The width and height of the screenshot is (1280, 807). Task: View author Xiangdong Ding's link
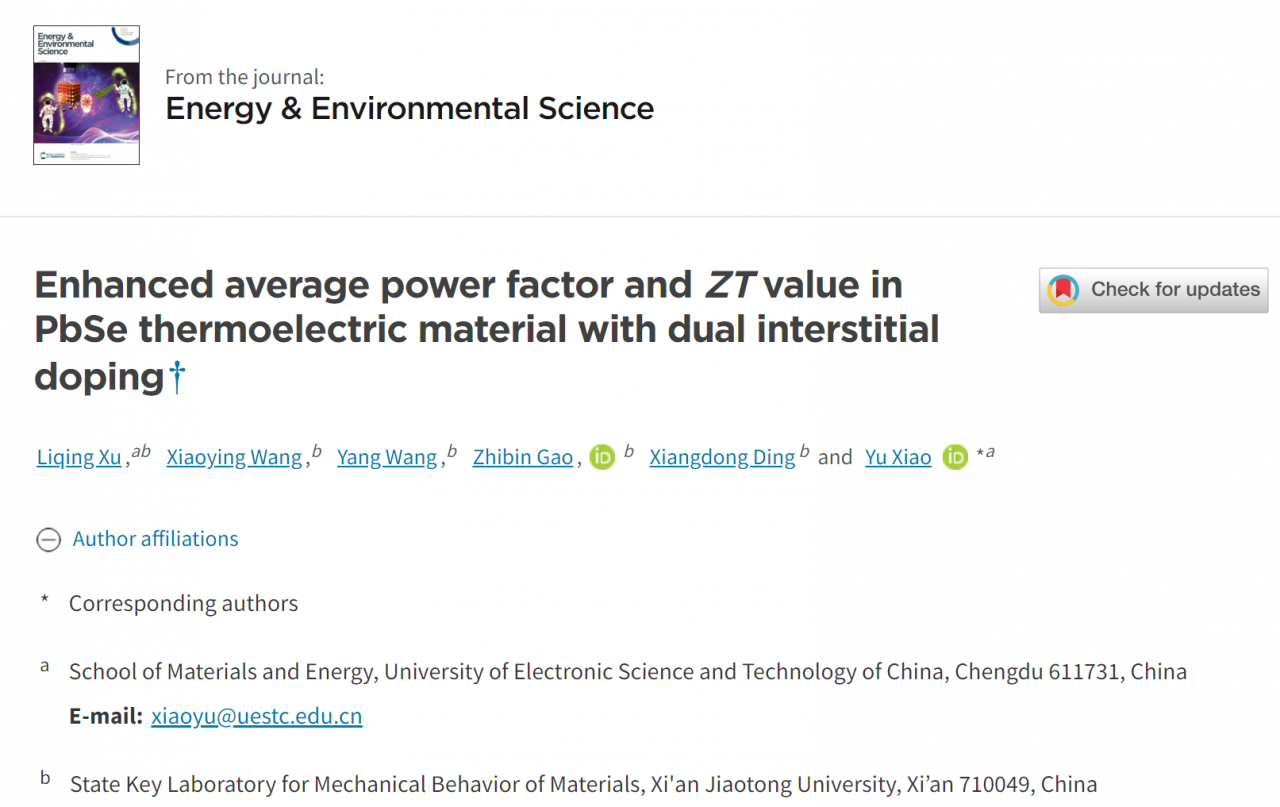[x=722, y=458]
